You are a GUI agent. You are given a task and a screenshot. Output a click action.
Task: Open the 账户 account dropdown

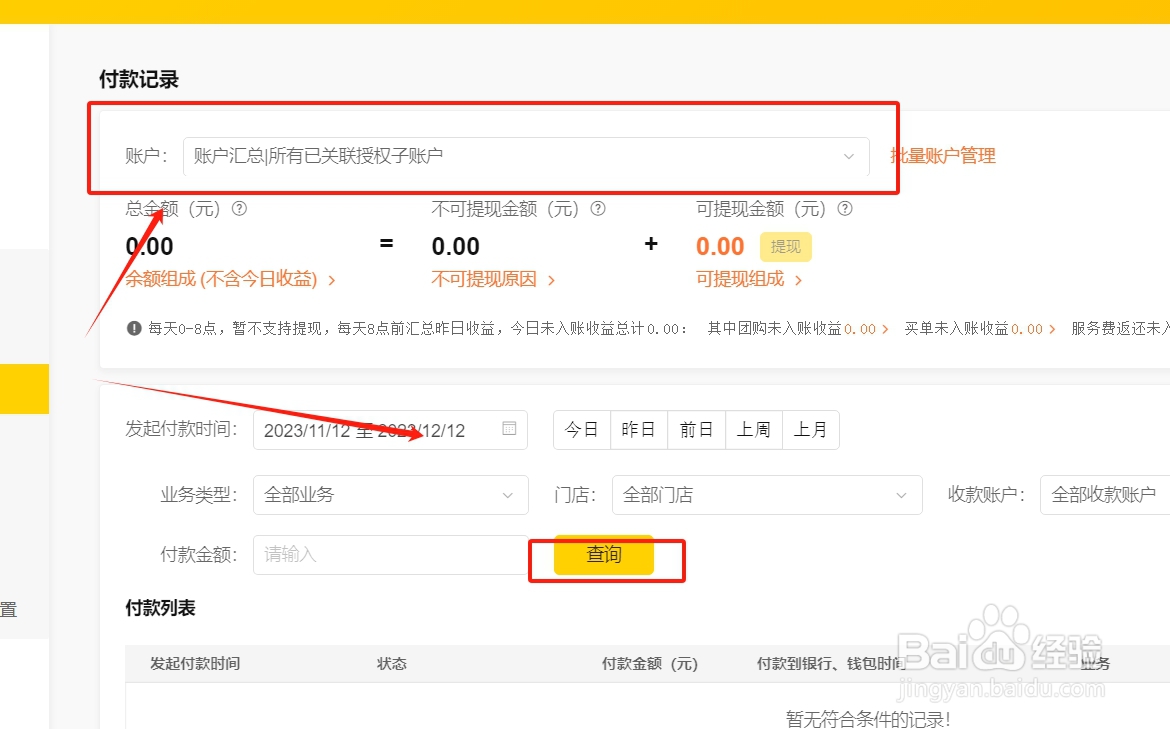coord(525,156)
